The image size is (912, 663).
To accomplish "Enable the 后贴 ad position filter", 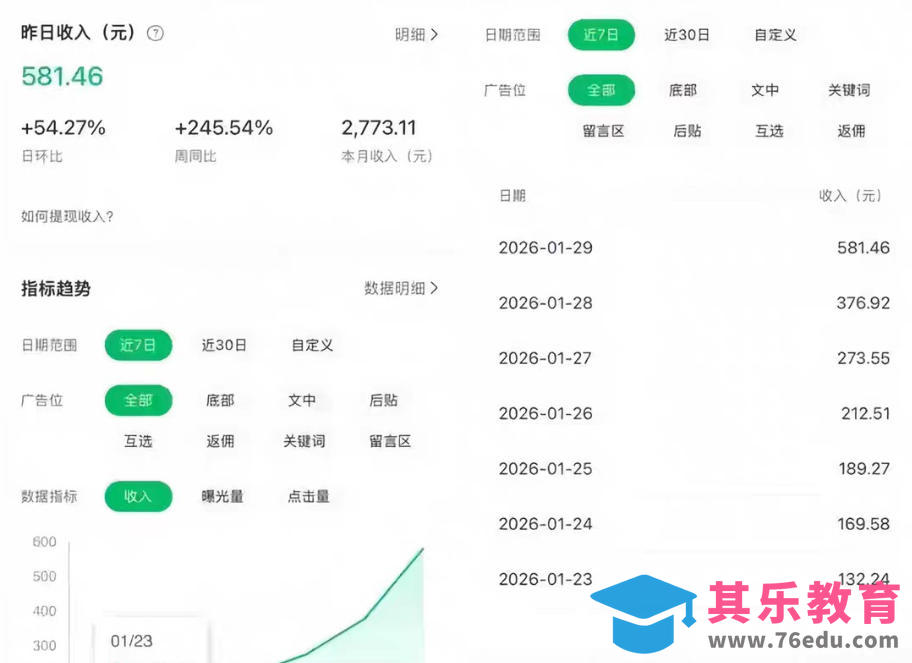I will 385,400.
